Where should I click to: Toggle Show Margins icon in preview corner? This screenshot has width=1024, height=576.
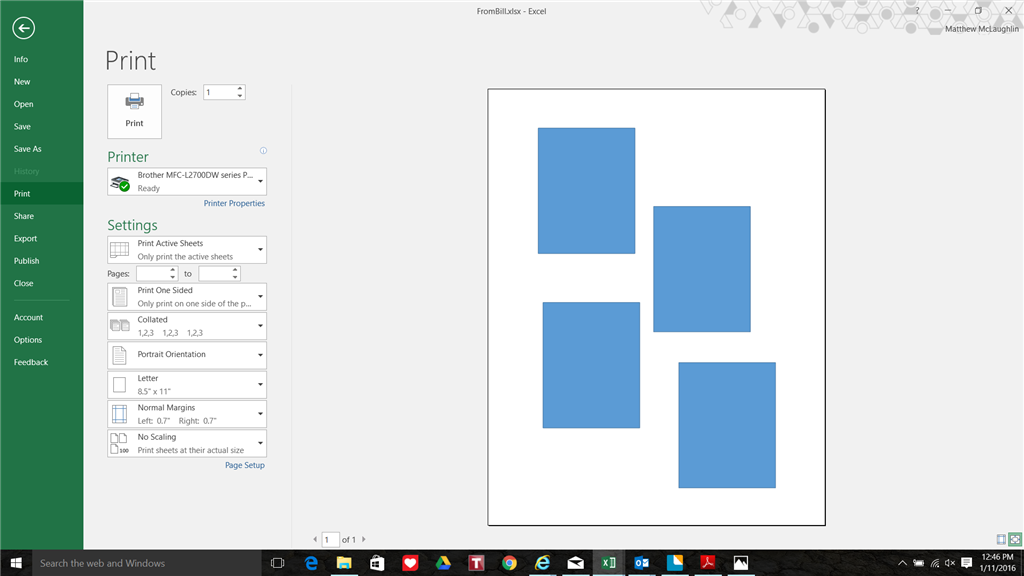click(x=1001, y=539)
